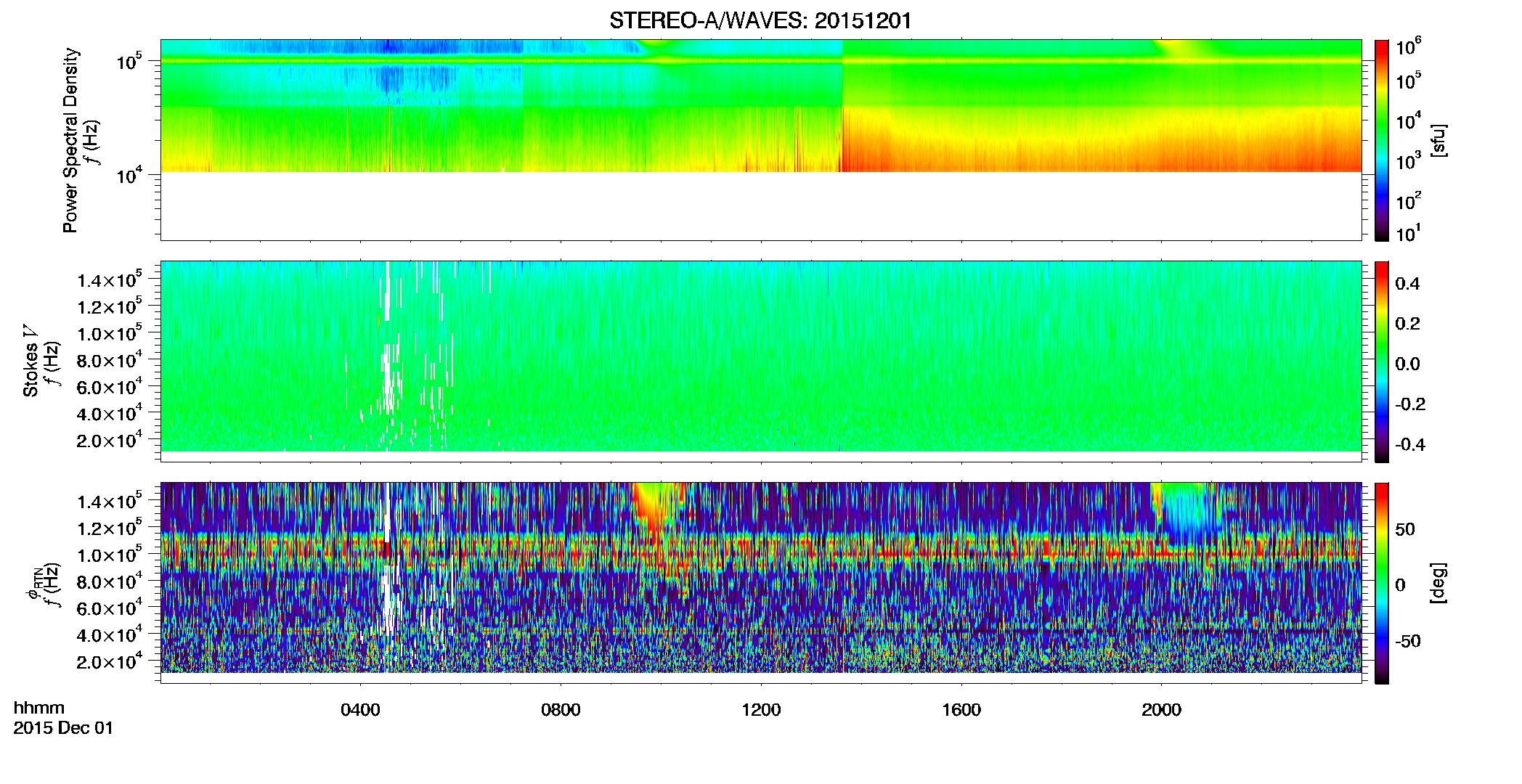Click the hhmm time format label
This screenshot has height=784, width=1522.
(39, 709)
